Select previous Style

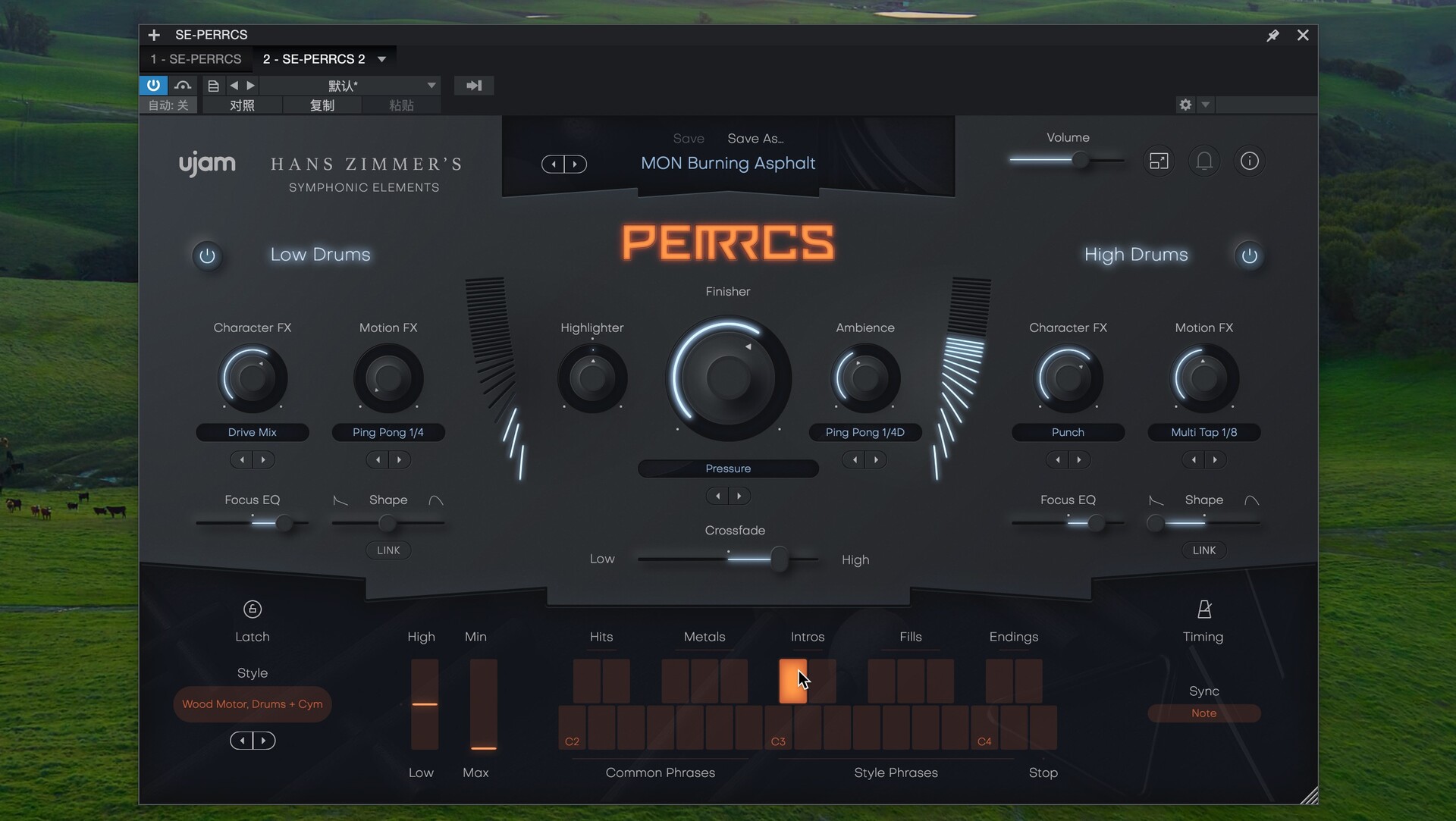[242, 741]
